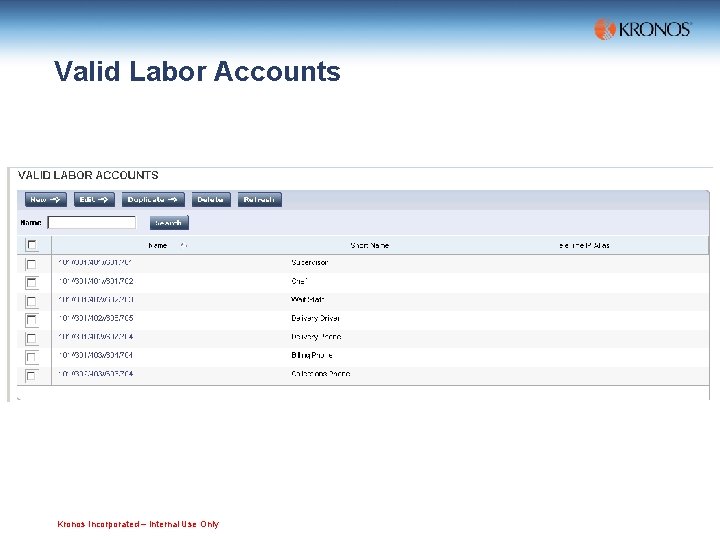Check the box for the Supervisor row

coord(31,264)
